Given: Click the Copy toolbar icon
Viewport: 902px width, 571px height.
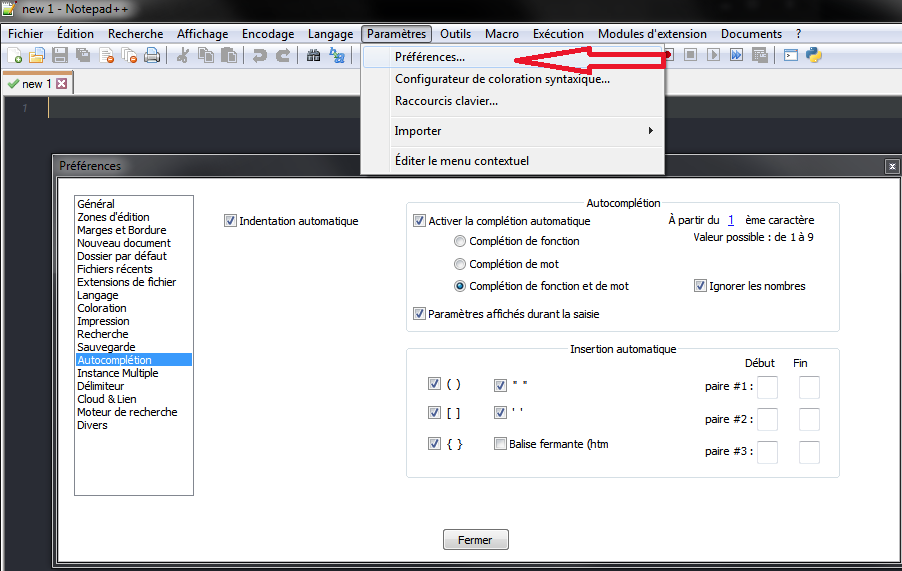Looking at the screenshot, I should [206, 55].
